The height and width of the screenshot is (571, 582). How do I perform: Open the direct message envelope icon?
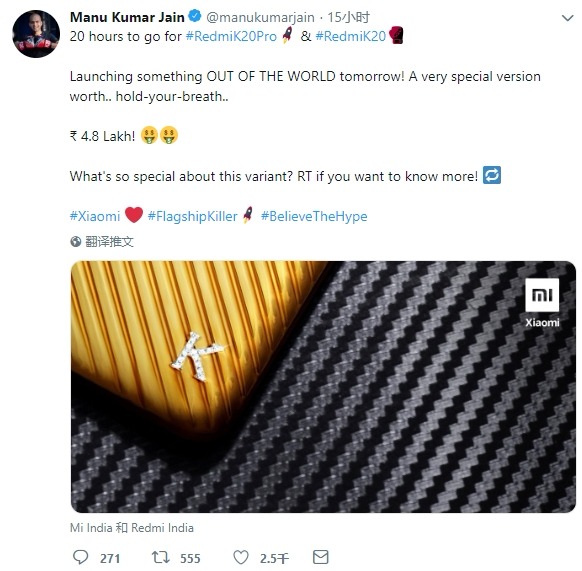[321, 557]
